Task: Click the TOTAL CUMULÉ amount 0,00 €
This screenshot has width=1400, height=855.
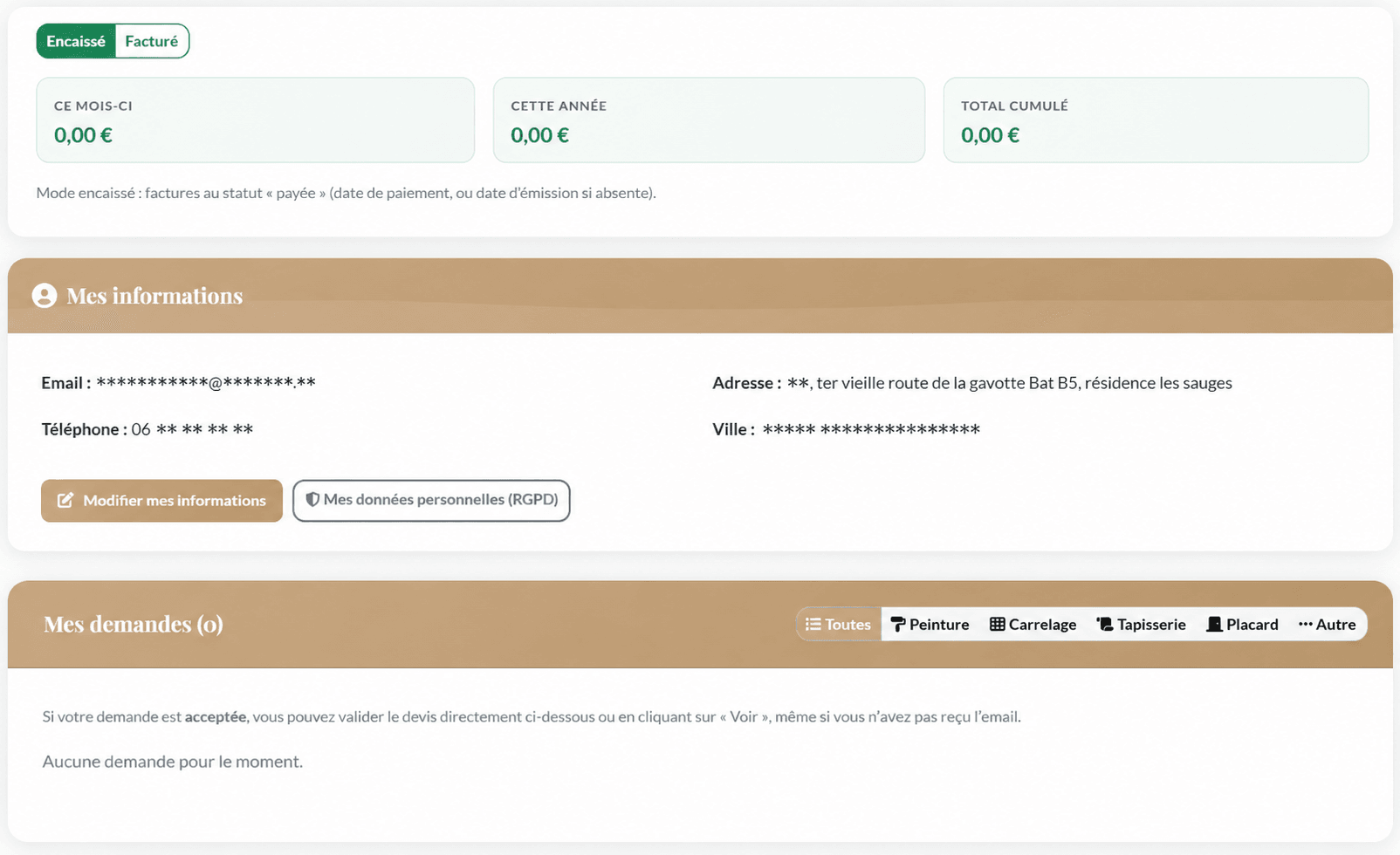Action: click(x=991, y=135)
